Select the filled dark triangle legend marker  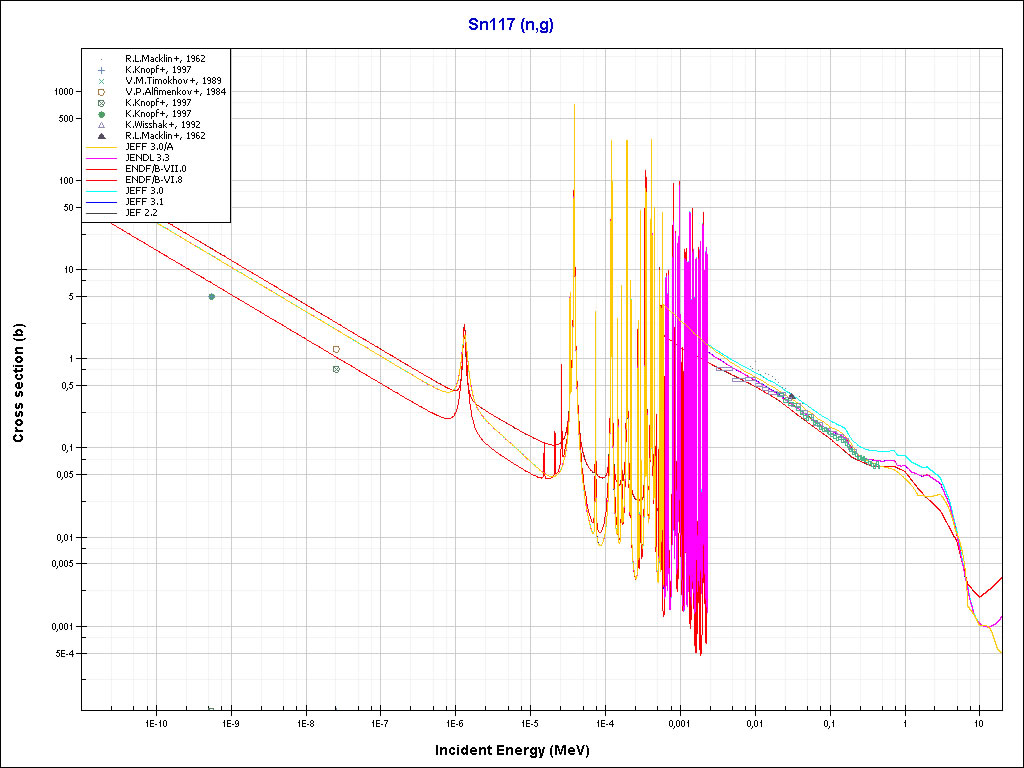(x=102, y=136)
